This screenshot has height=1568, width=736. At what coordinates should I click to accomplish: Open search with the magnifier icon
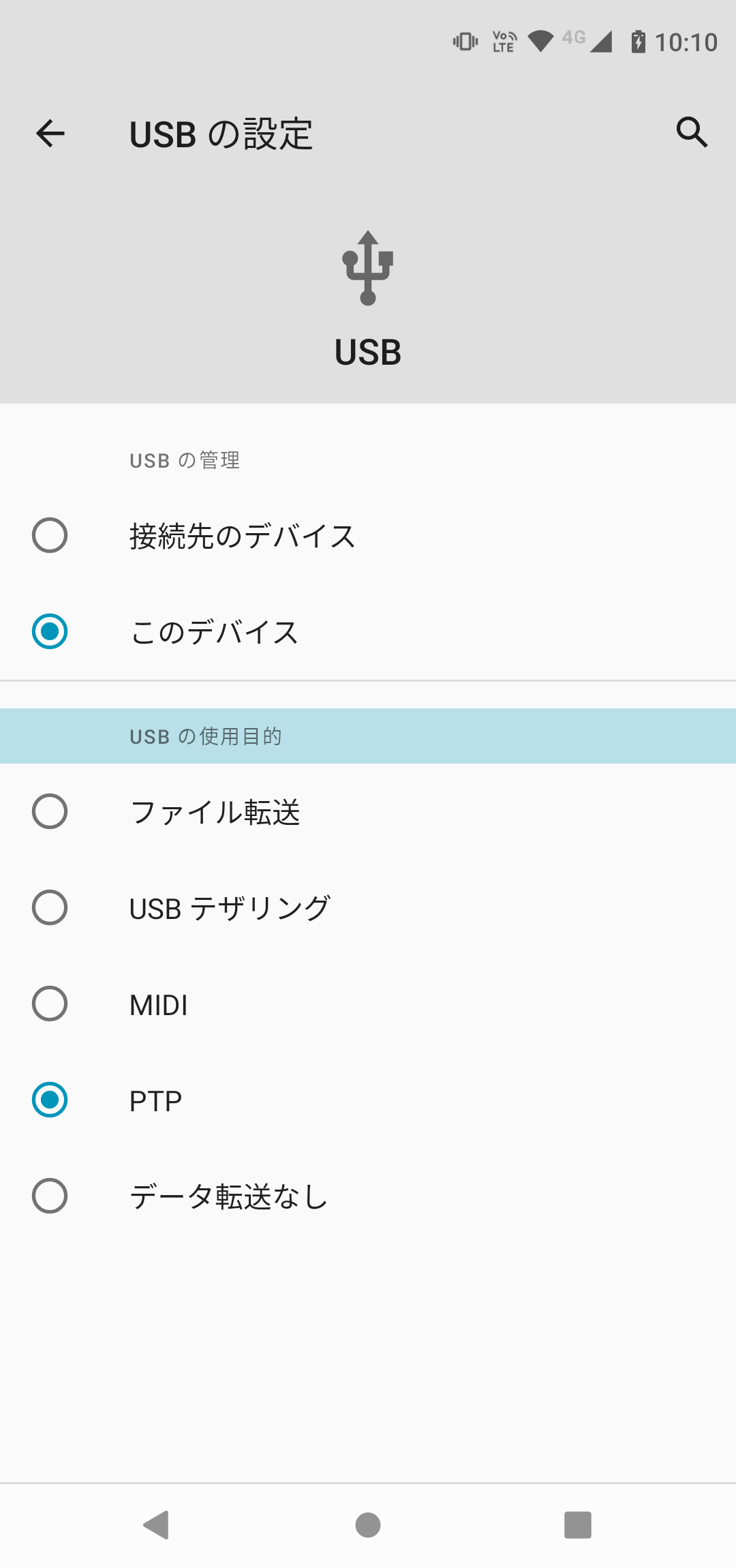click(692, 132)
